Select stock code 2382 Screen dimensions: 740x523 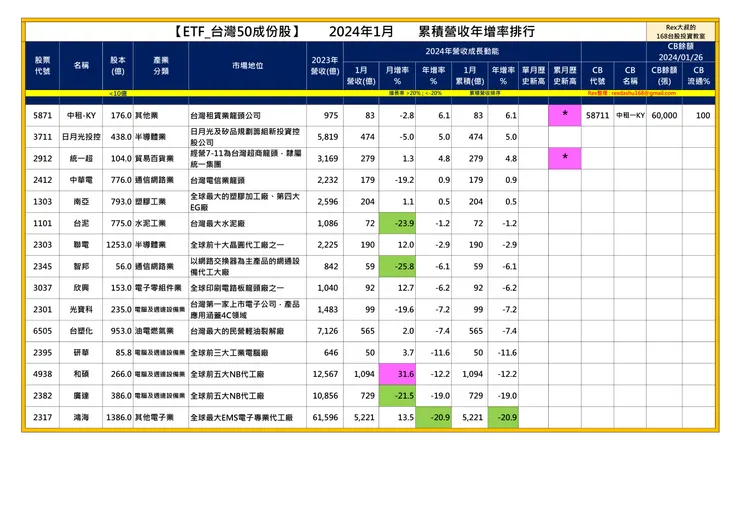pos(42,396)
